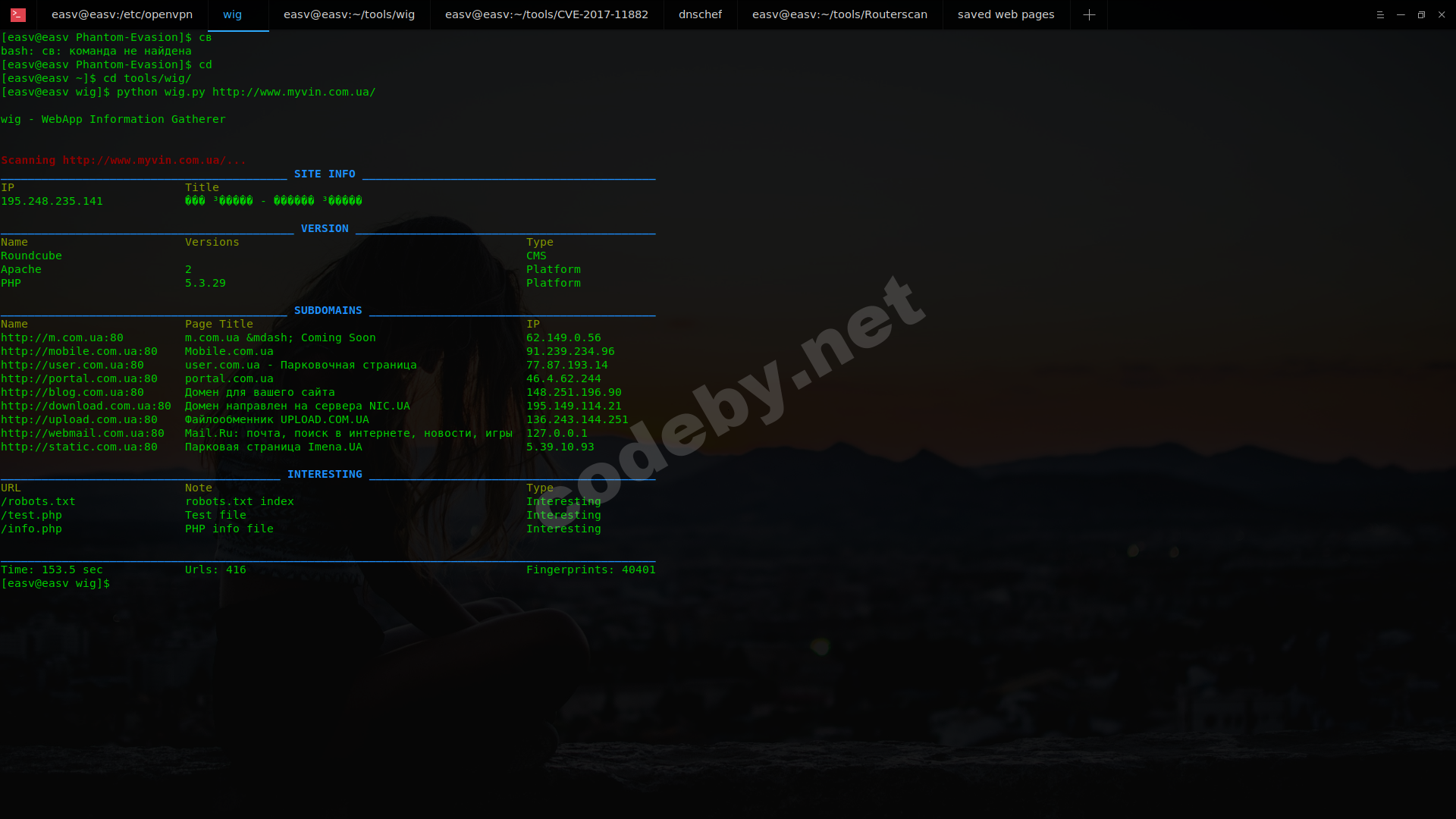Switch to the dnschef tab
Viewport: 1456px width, 819px height.
tap(700, 14)
